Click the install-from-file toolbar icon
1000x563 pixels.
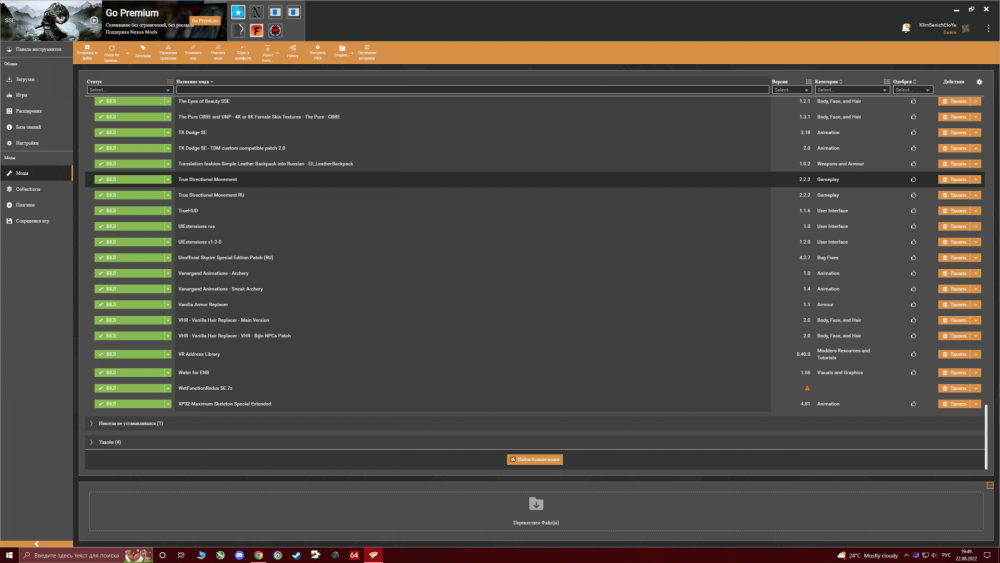[87, 52]
